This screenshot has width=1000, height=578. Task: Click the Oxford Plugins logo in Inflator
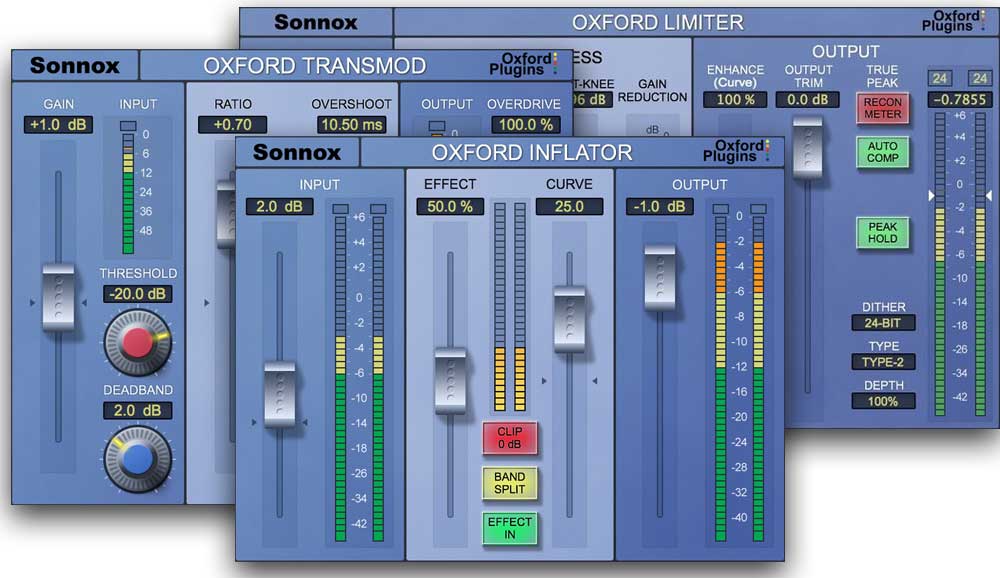click(737, 151)
